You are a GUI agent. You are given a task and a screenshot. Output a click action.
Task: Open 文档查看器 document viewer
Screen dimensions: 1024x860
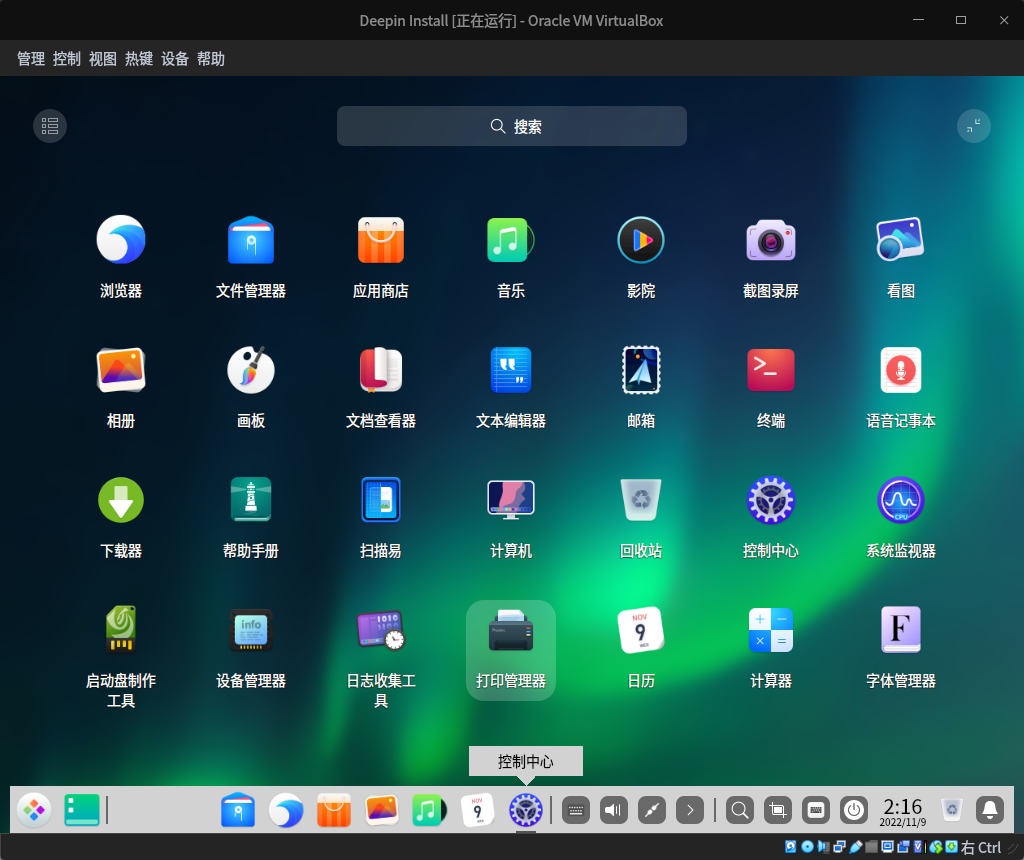(381, 370)
